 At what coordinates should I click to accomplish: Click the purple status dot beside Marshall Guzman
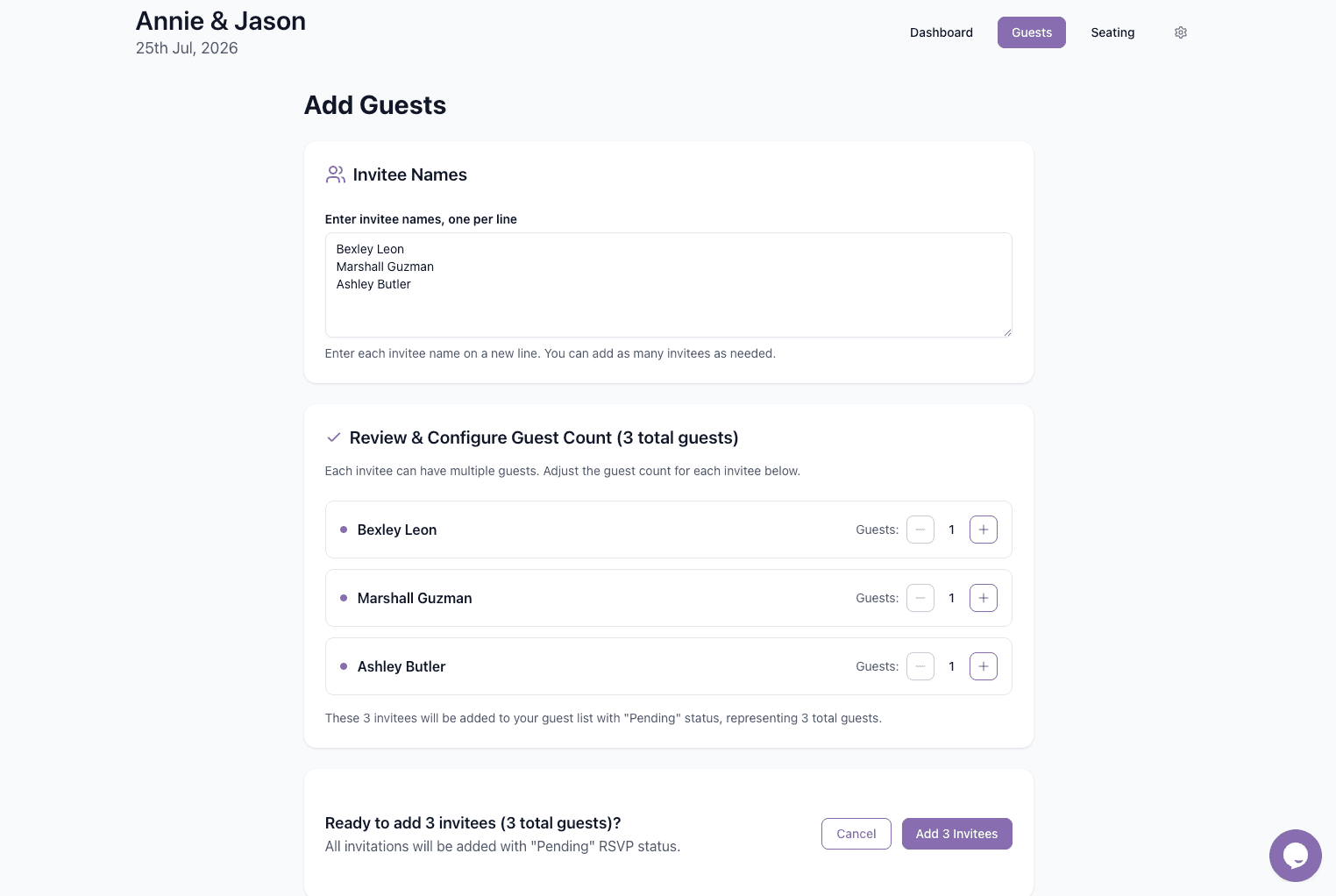343,598
